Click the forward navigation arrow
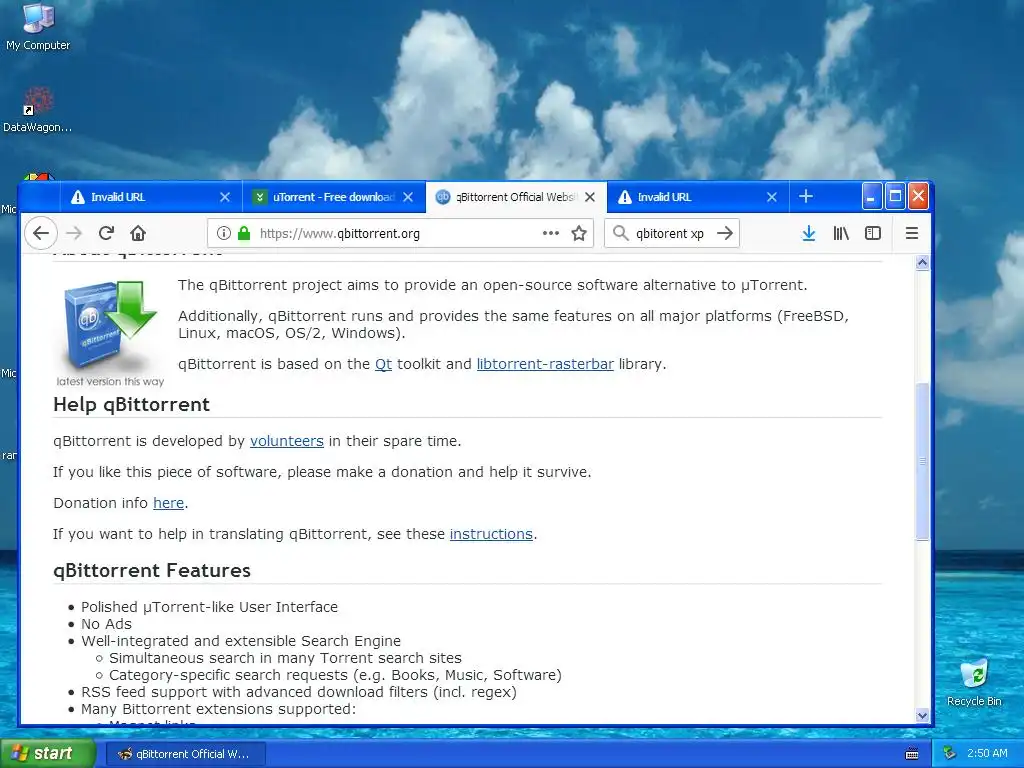Viewport: 1024px width, 768px height. coord(74,233)
